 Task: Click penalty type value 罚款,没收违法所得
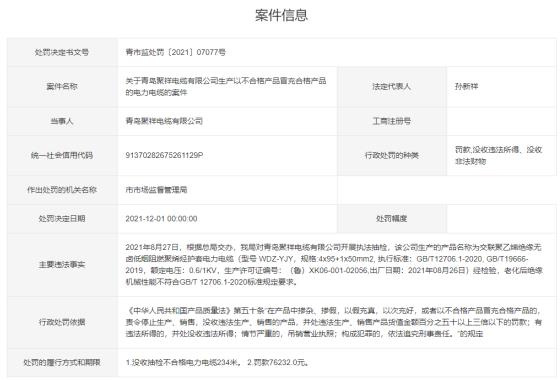(499, 155)
